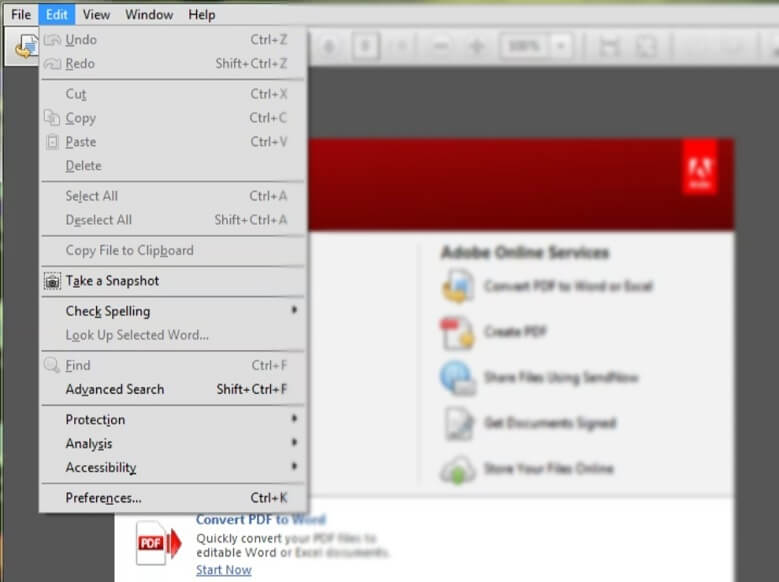Viewport: 779px width, 582px height.
Task: Click the export PDF toolbar icon
Action: (25, 47)
